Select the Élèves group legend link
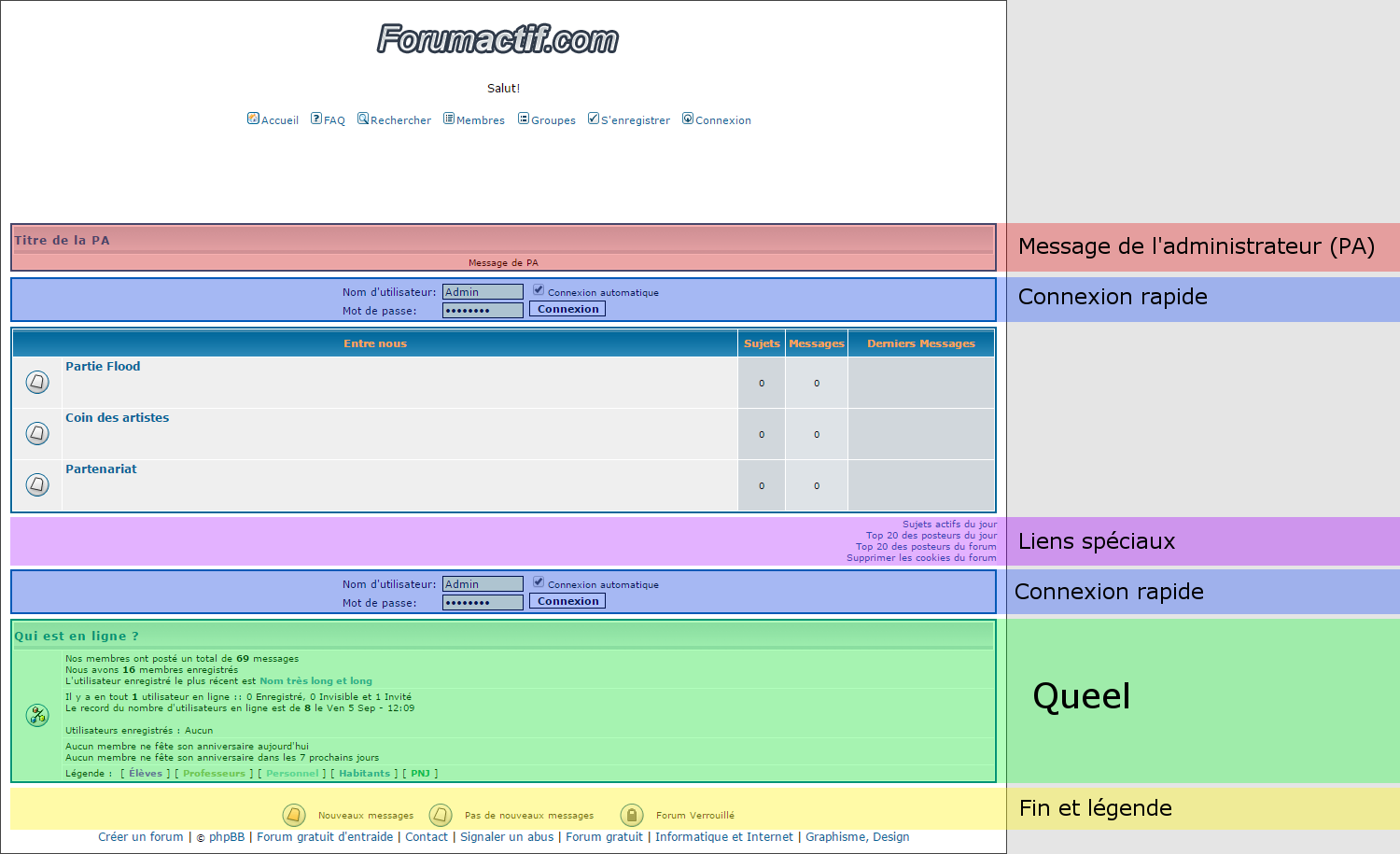This screenshot has height=854, width=1400. (x=146, y=774)
